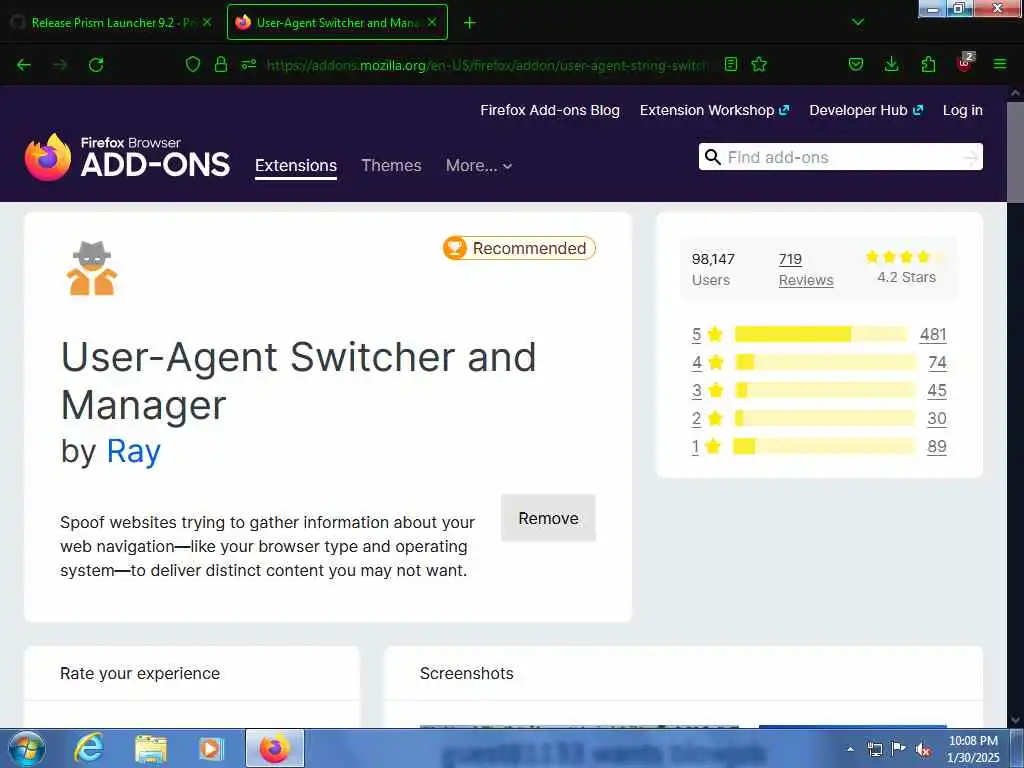Open Extension Workshop link
1024x768 pixels.
click(x=714, y=110)
